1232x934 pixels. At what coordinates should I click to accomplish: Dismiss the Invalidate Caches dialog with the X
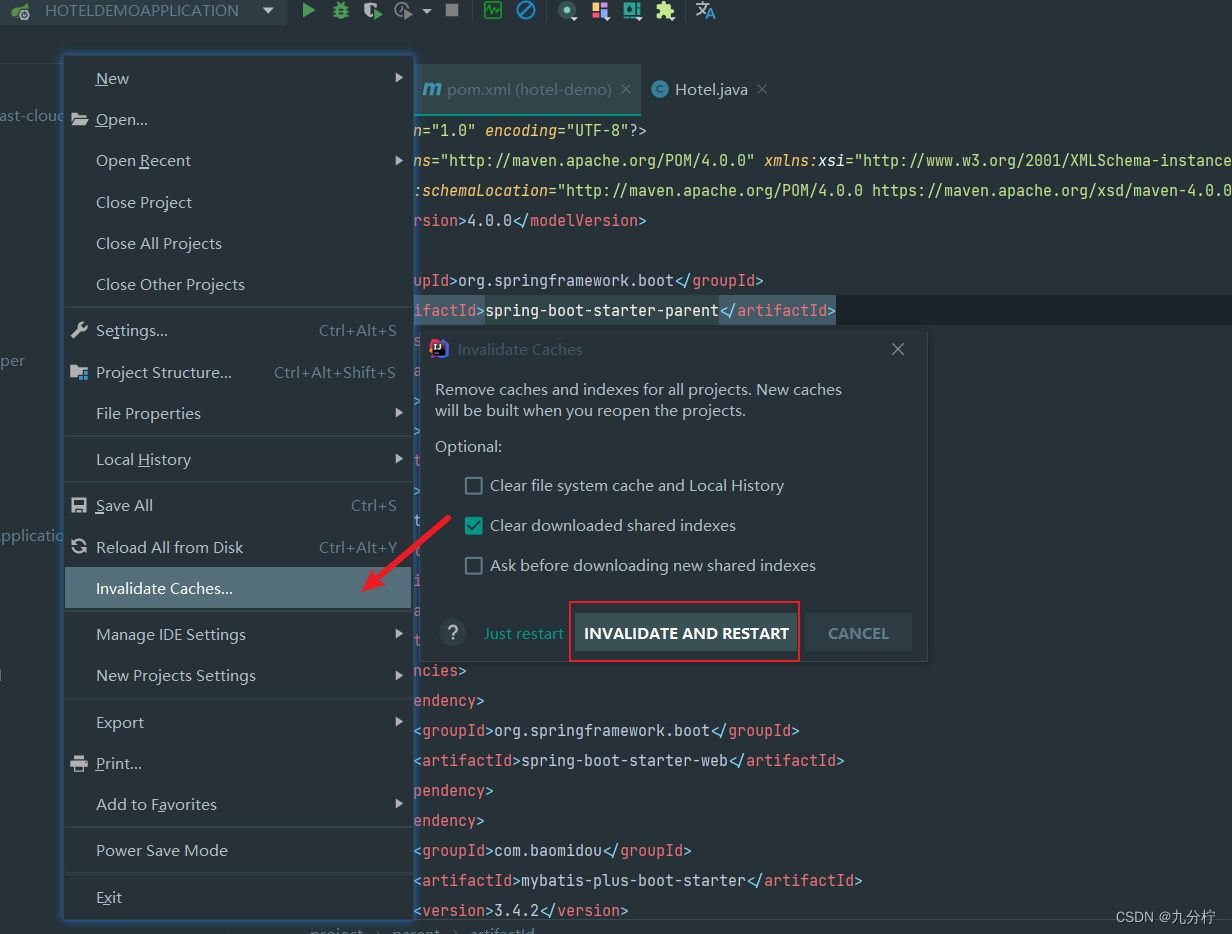click(897, 349)
